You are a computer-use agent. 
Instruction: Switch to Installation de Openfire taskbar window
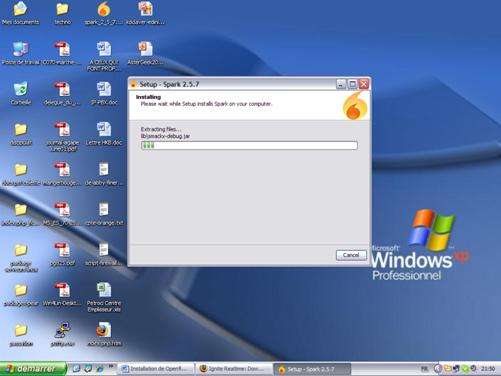156,369
